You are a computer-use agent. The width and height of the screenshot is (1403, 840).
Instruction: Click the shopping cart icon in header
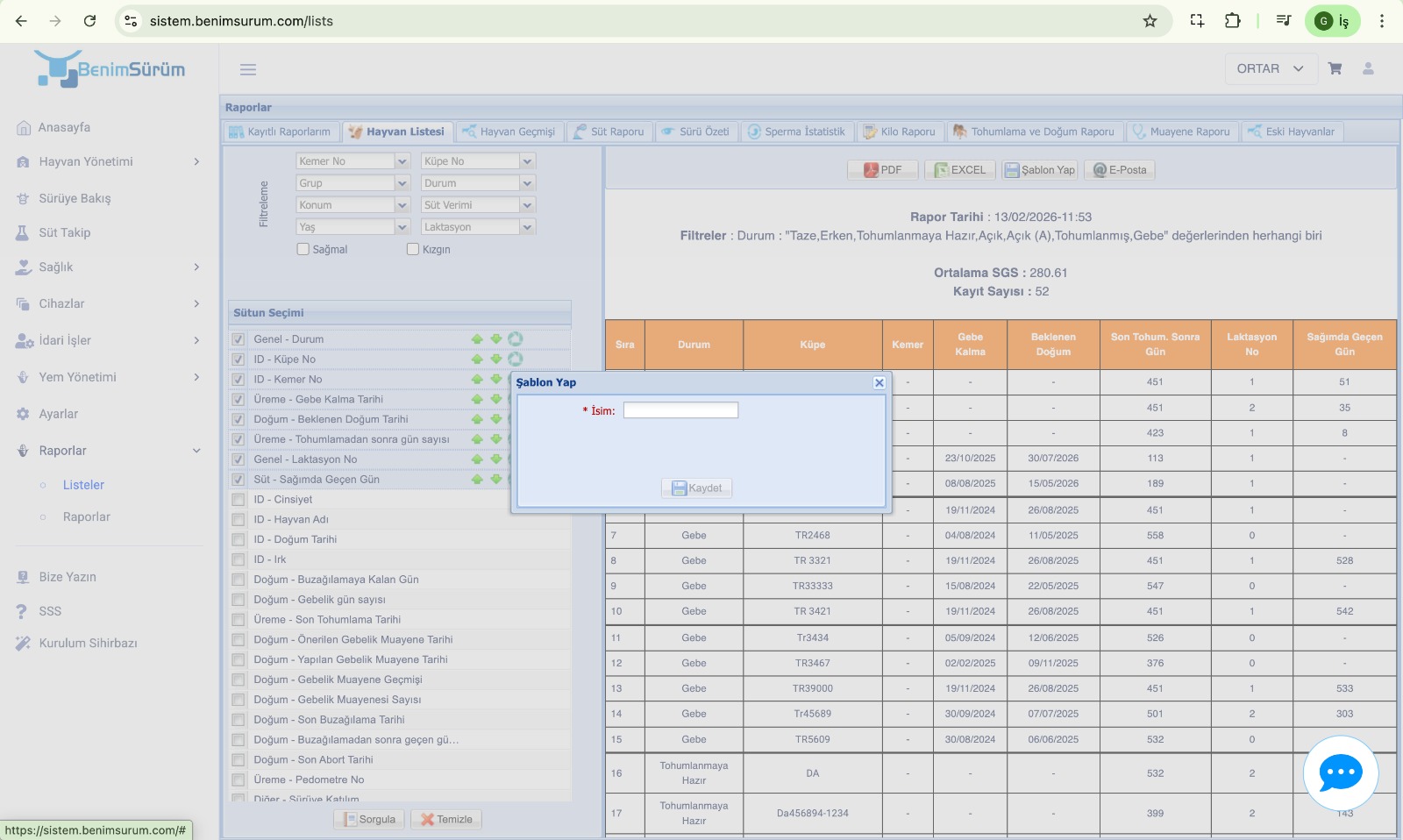pos(1335,68)
